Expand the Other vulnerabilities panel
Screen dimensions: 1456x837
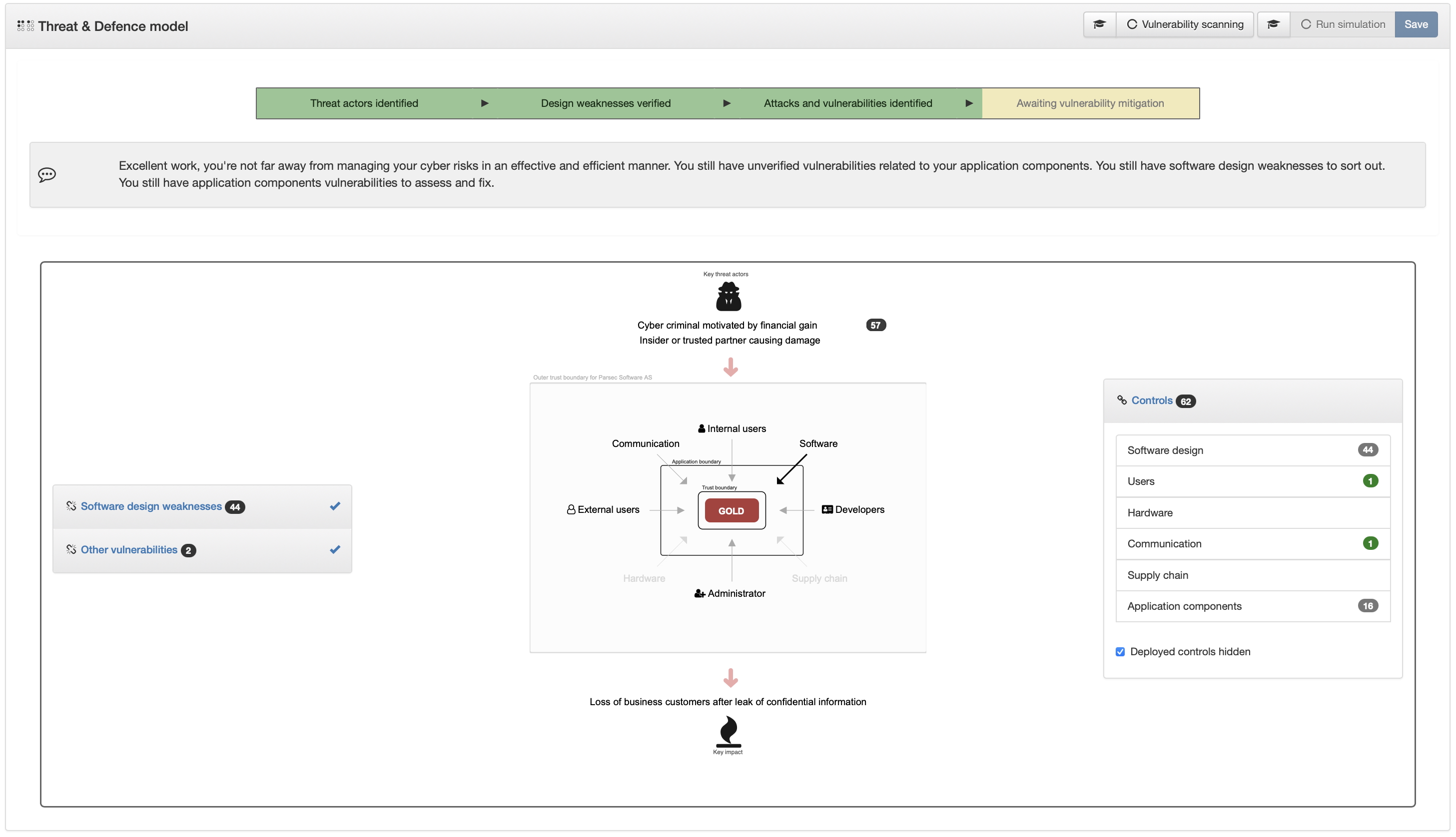point(129,550)
